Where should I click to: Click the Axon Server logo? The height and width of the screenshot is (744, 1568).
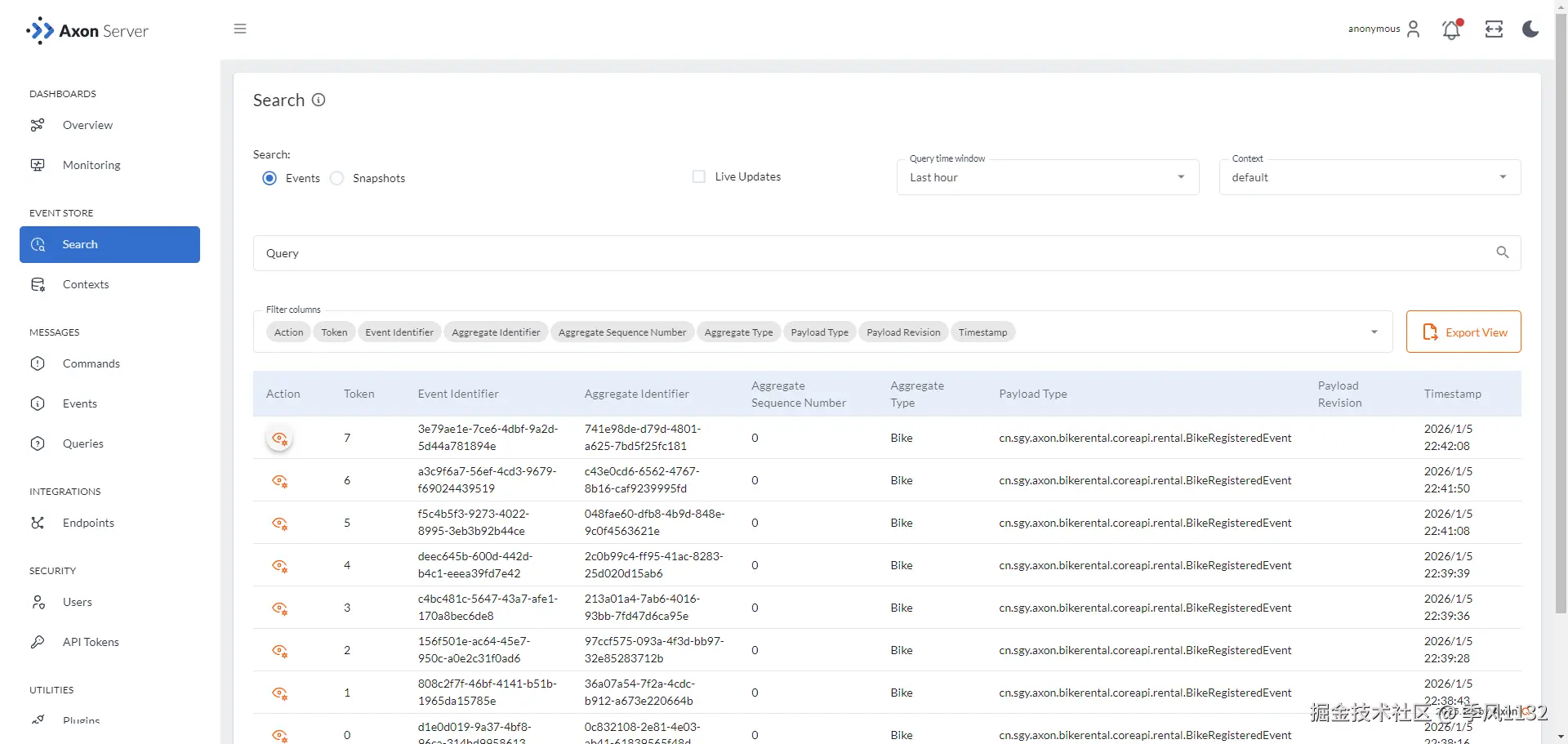click(x=87, y=31)
